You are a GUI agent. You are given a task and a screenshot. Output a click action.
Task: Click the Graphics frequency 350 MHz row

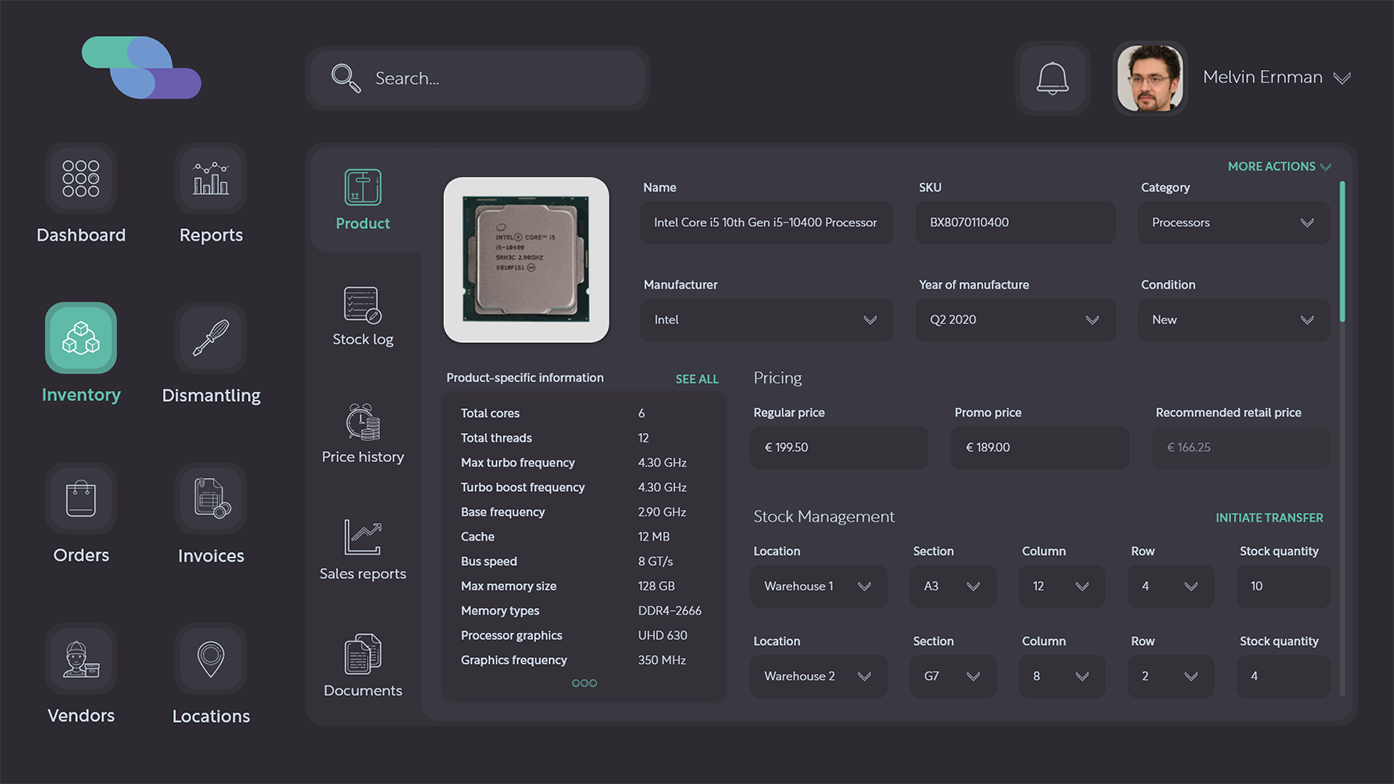(584, 661)
